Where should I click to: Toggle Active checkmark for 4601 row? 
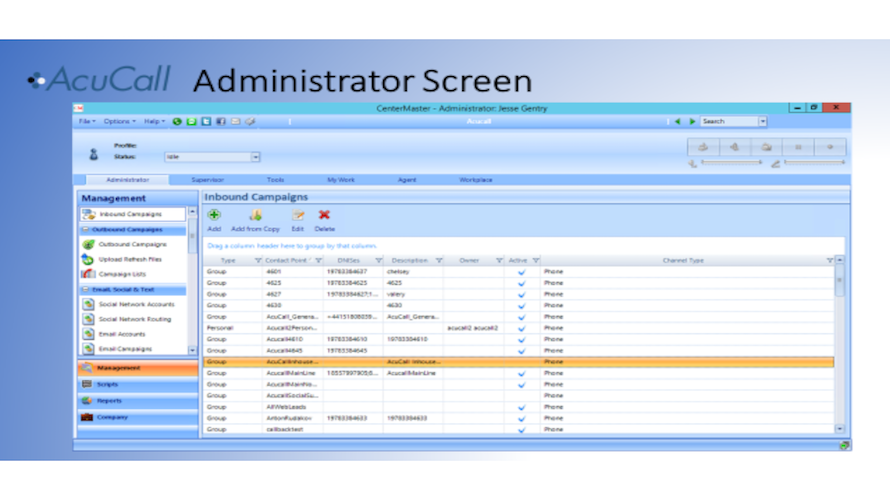[522, 272]
